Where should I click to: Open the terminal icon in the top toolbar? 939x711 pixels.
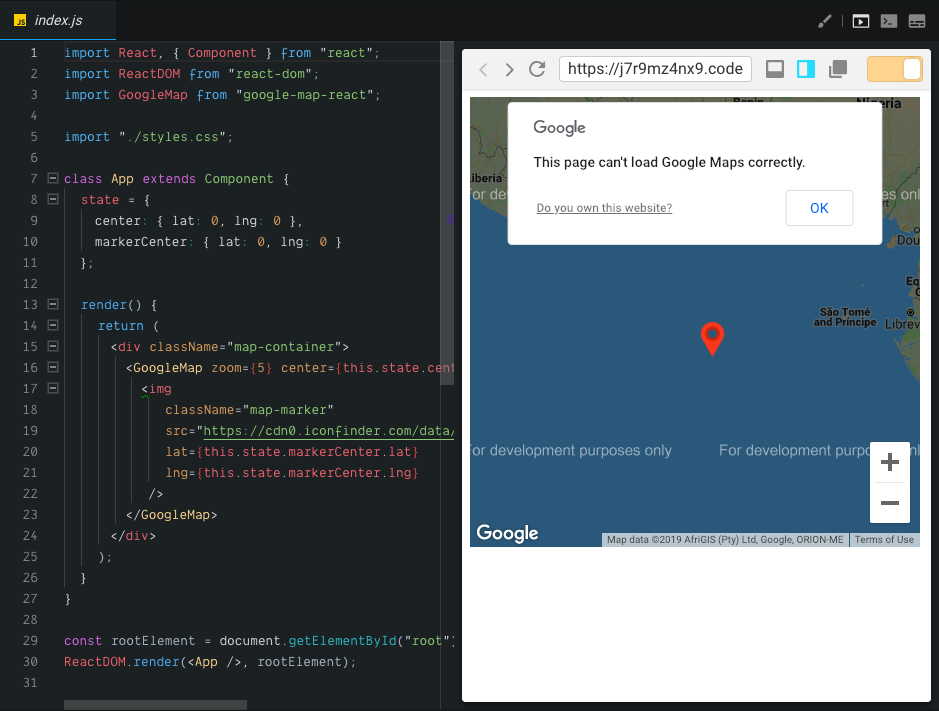click(888, 20)
